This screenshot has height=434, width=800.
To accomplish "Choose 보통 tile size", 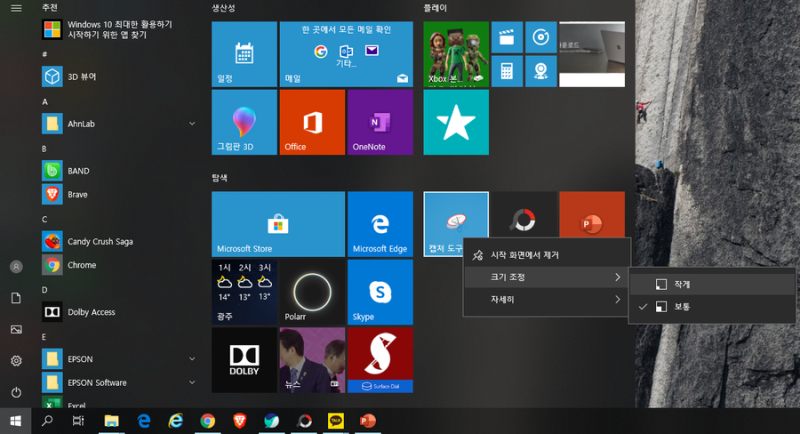I will point(712,307).
